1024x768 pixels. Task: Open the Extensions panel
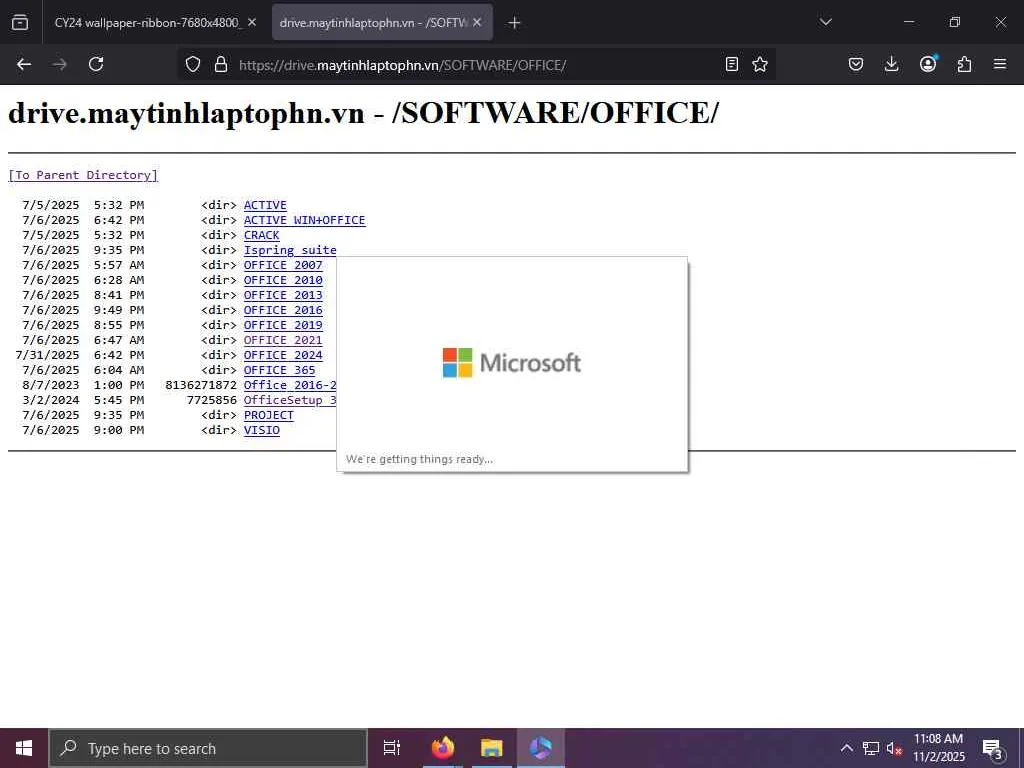[964, 64]
